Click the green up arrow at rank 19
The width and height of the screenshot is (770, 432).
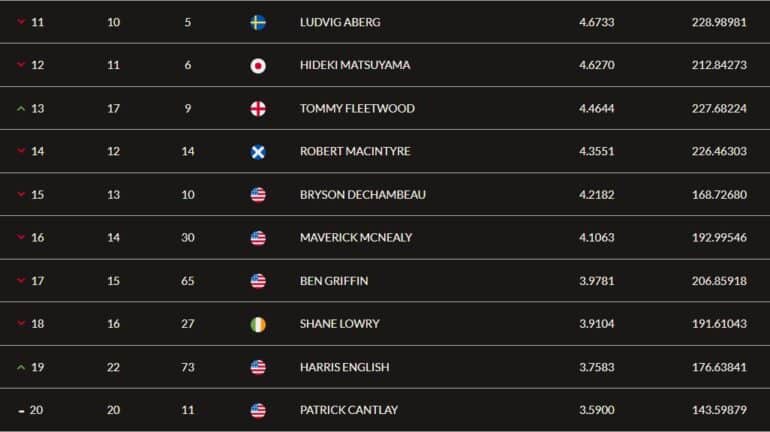[21, 367]
